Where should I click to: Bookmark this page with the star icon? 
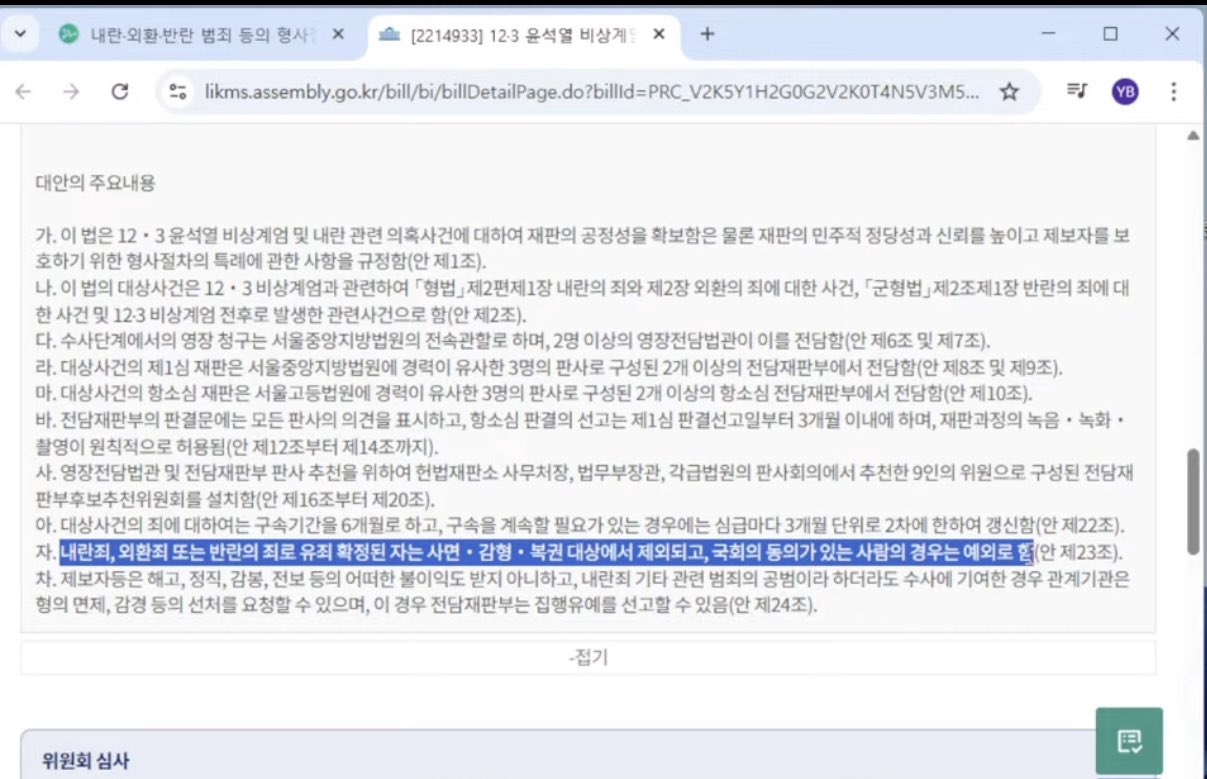click(1010, 92)
